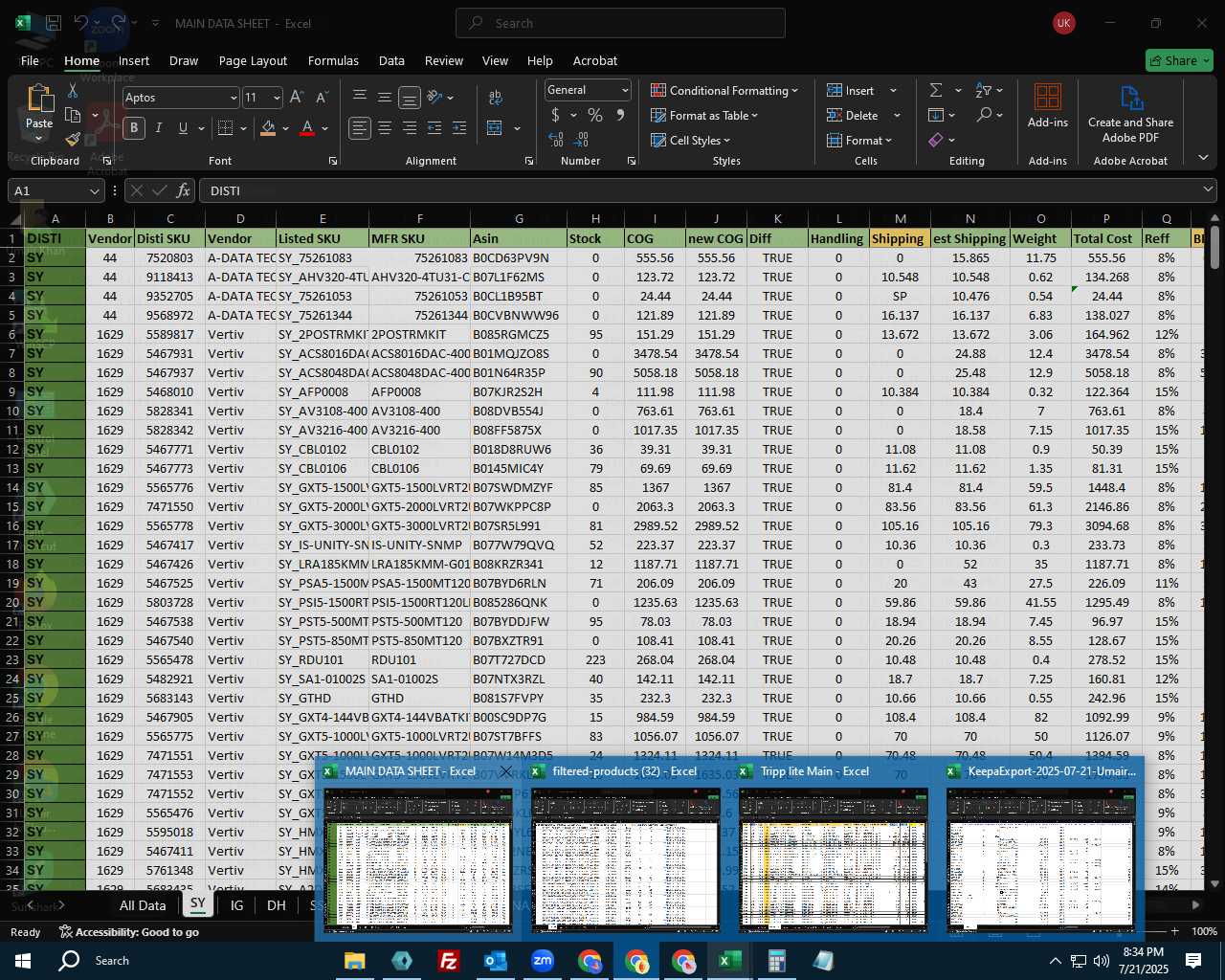Click Clear eraser icon in Editing
Viewport: 1225px width, 980px height.
point(936,140)
